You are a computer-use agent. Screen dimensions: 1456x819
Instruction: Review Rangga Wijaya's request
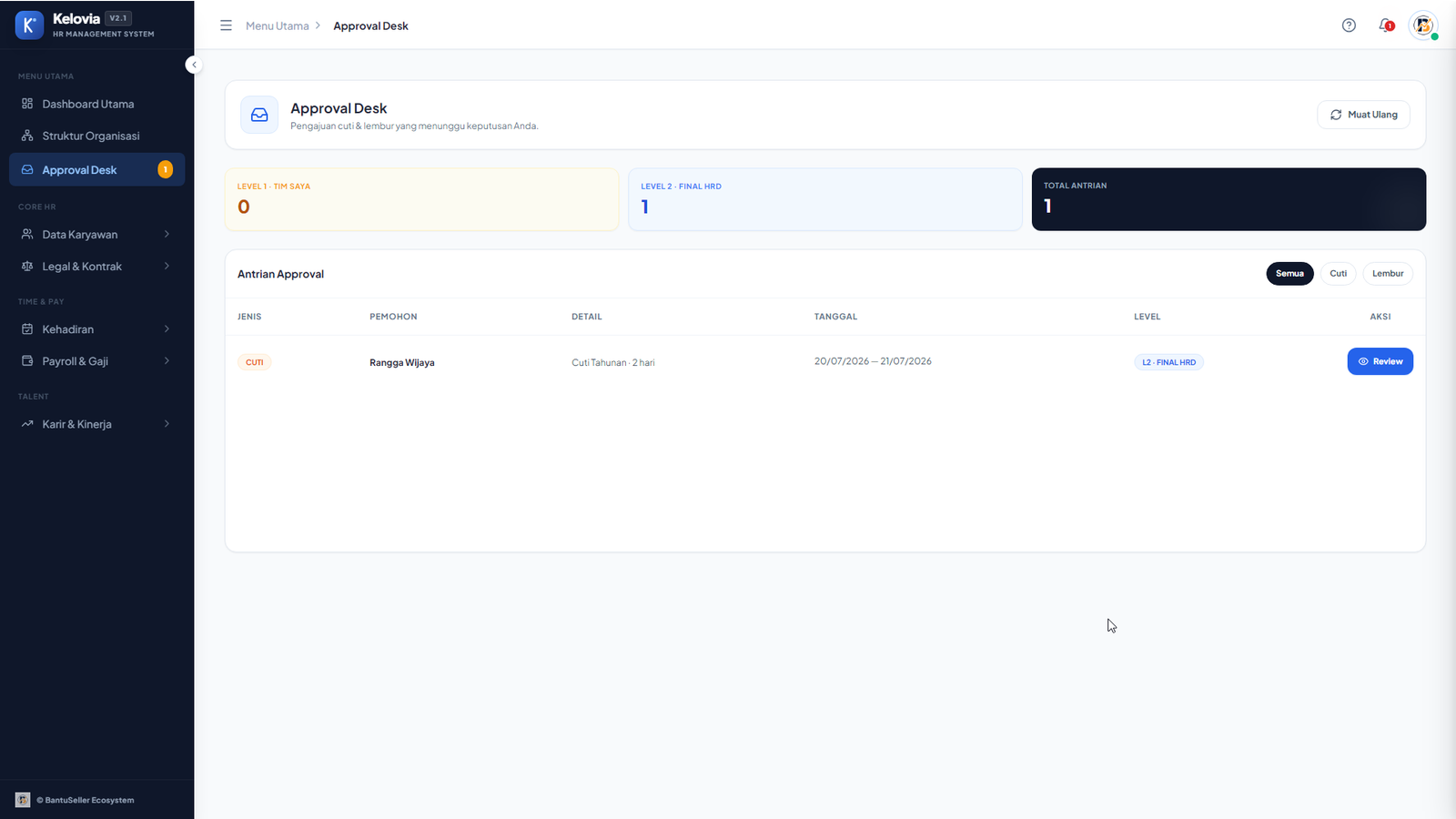1380,361
